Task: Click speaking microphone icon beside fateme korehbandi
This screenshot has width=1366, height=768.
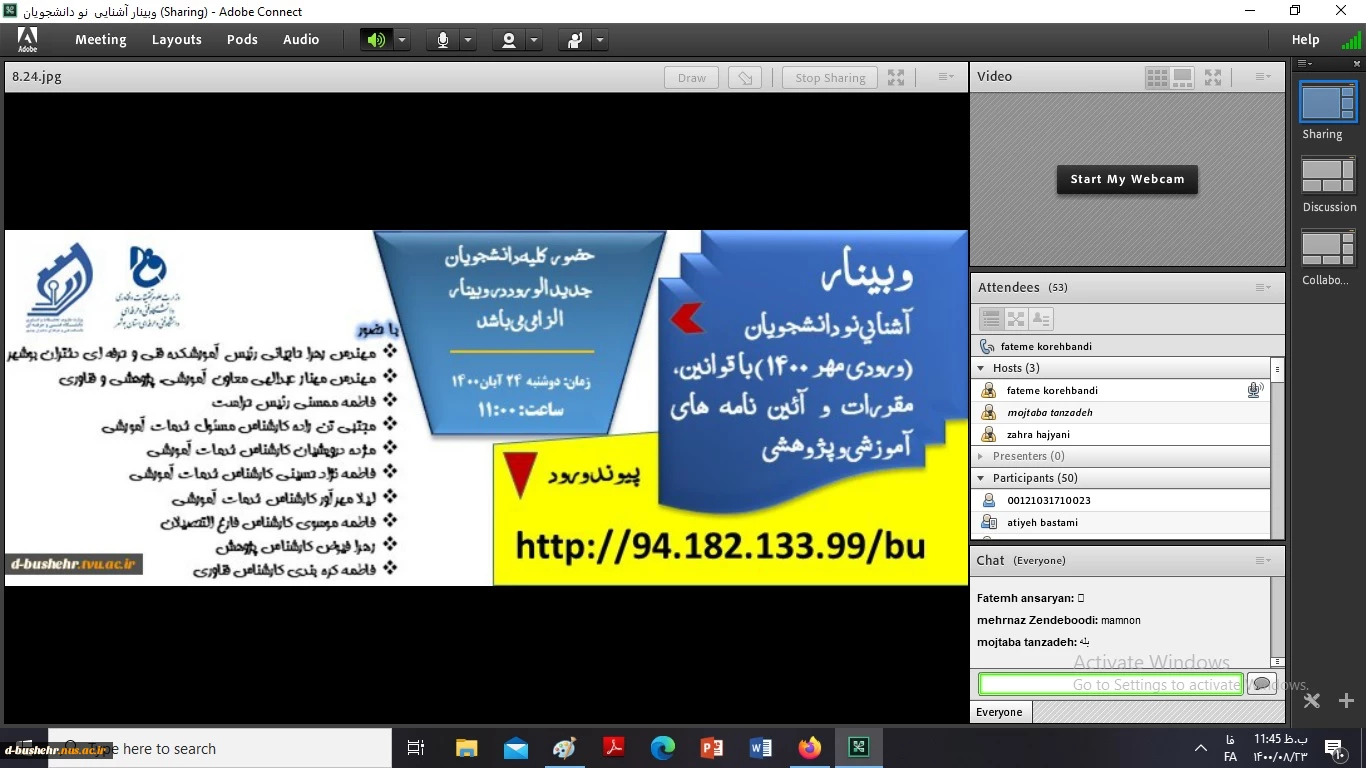Action: pyautogui.click(x=1255, y=390)
